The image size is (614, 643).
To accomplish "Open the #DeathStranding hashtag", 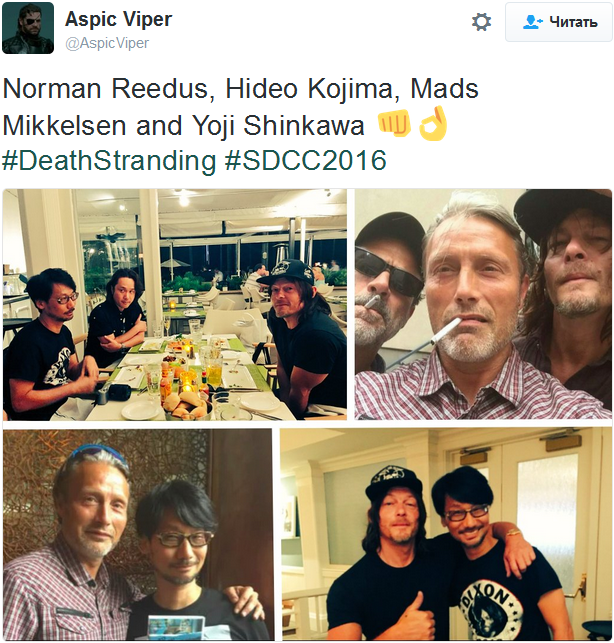I will pos(109,160).
